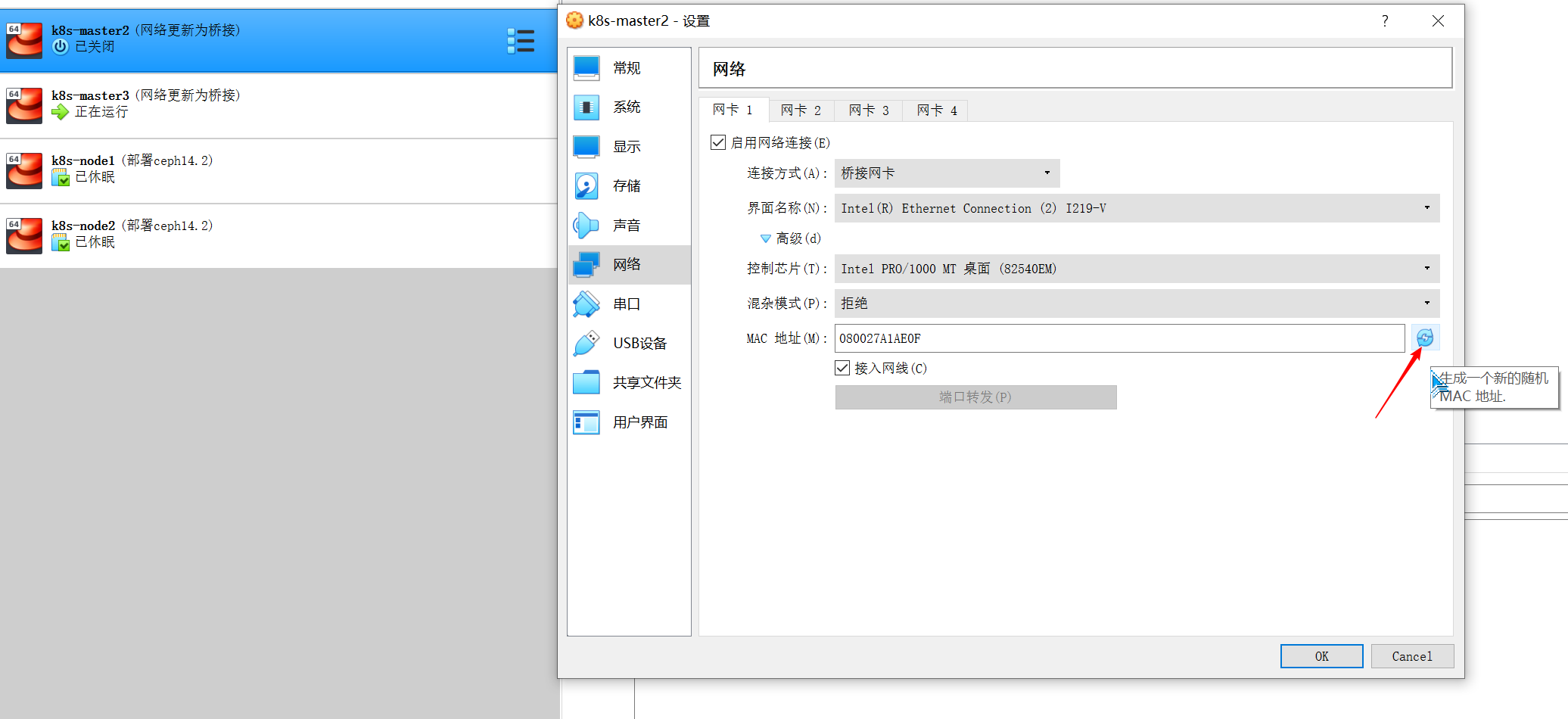The image size is (1568, 719).
Task: Uncheck the 接入网线(C) option
Action: click(x=842, y=368)
